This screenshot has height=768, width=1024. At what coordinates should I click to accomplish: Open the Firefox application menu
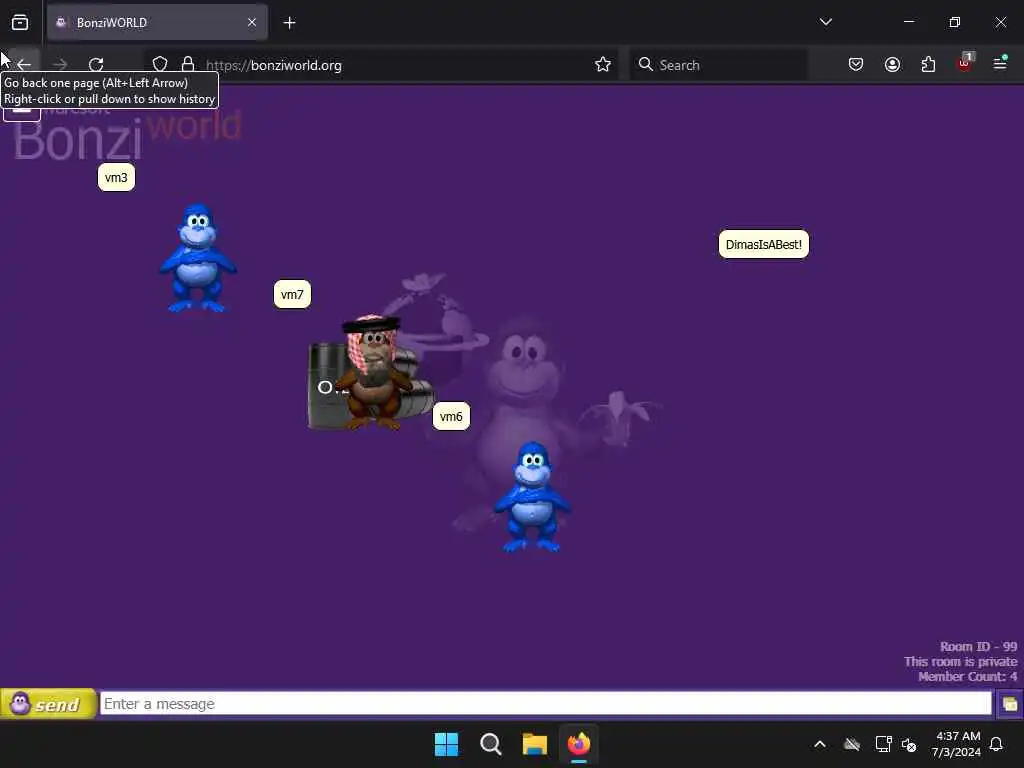[x=1000, y=63]
